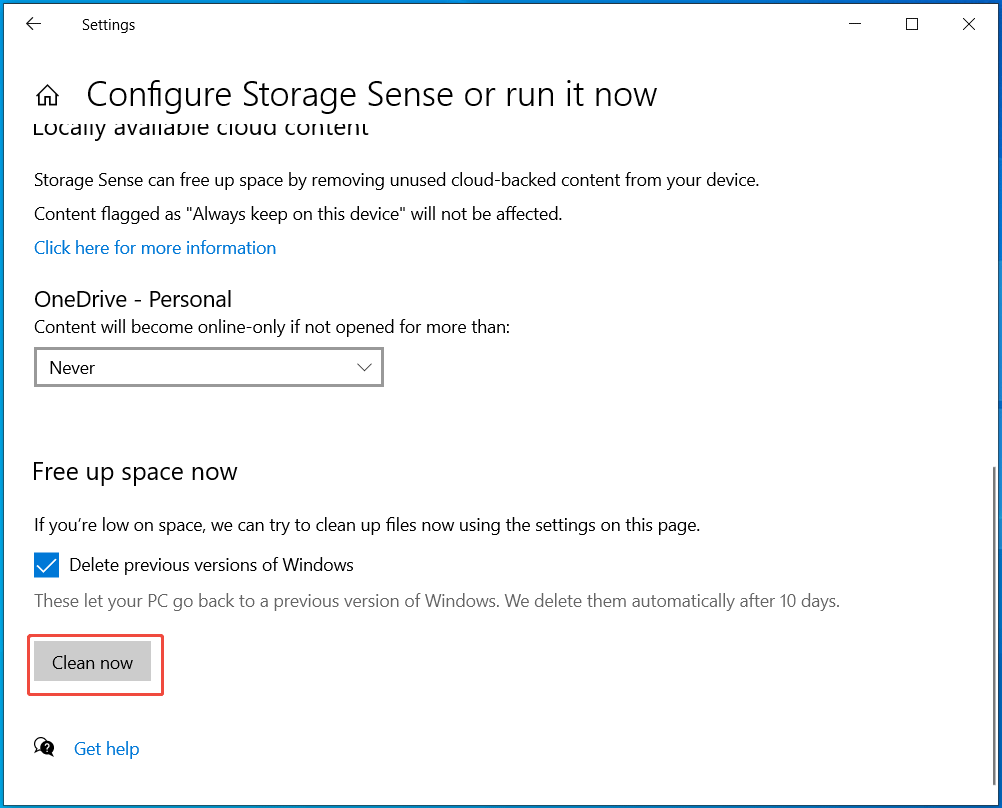Click the home icon beside the page title
Image resolution: width=1002 pixels, height=808 pixels.
click(x=47, y=94)
